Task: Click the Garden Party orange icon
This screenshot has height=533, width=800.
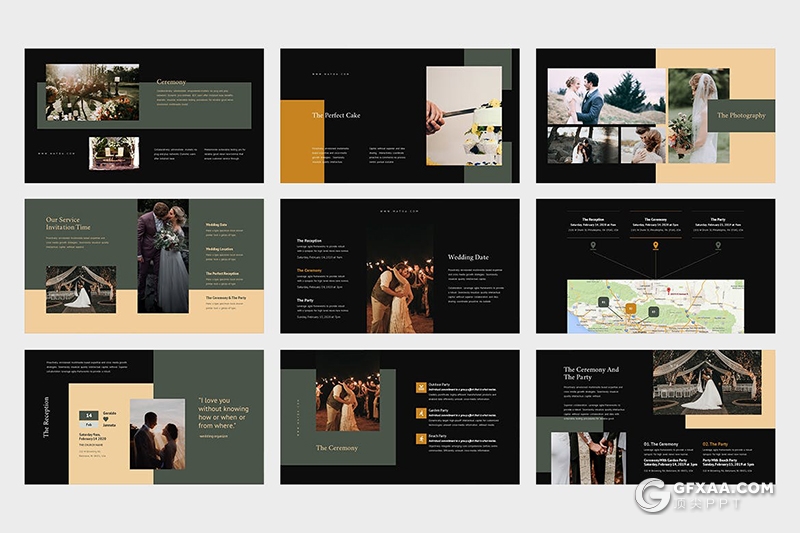Action: [420, 412]
